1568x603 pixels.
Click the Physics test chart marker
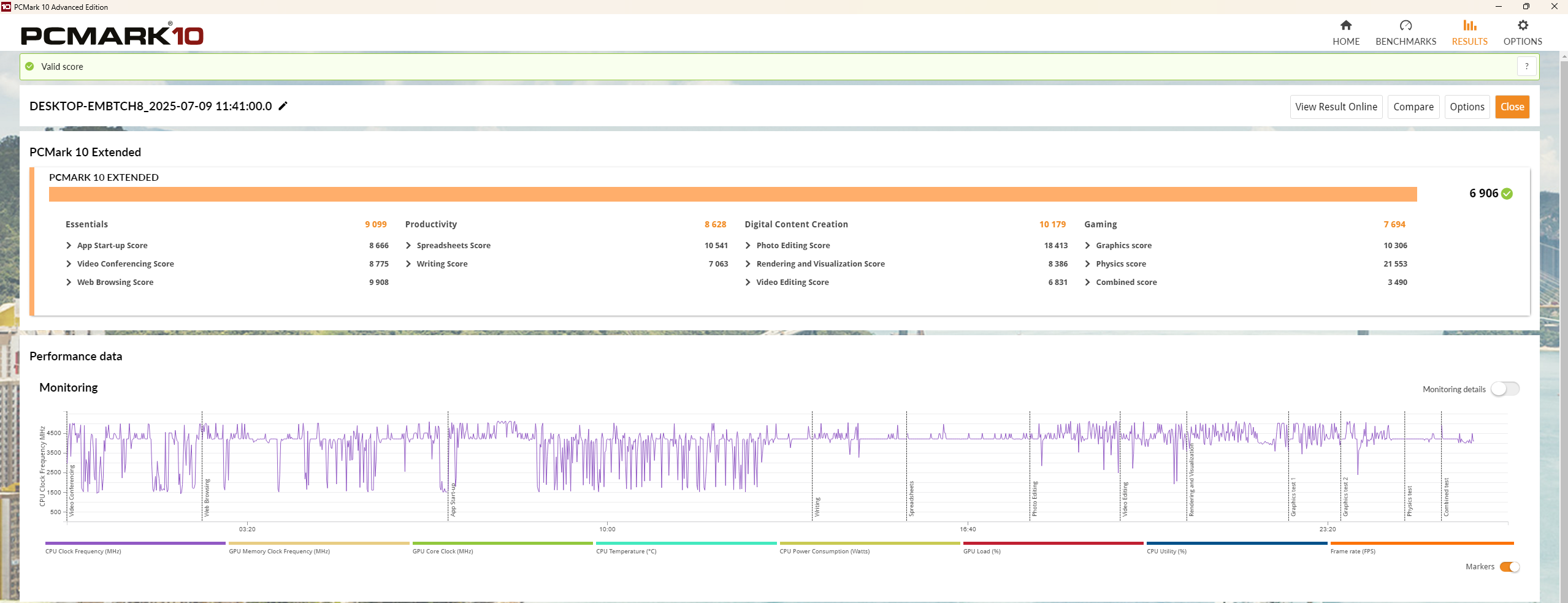pyautogui.click(x=1409, y=501)
